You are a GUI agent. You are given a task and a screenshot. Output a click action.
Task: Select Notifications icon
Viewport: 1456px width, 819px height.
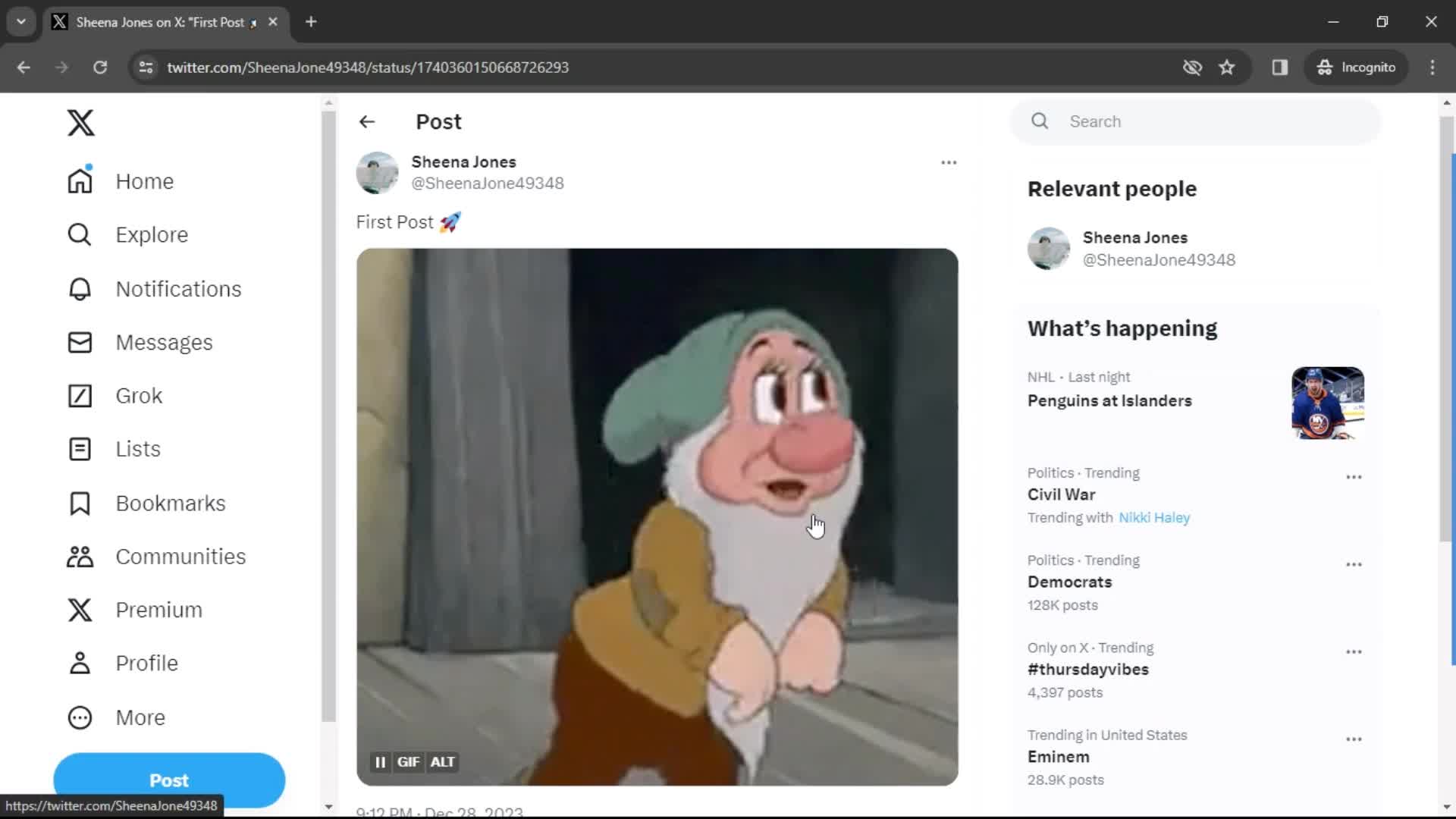[79, 289]
